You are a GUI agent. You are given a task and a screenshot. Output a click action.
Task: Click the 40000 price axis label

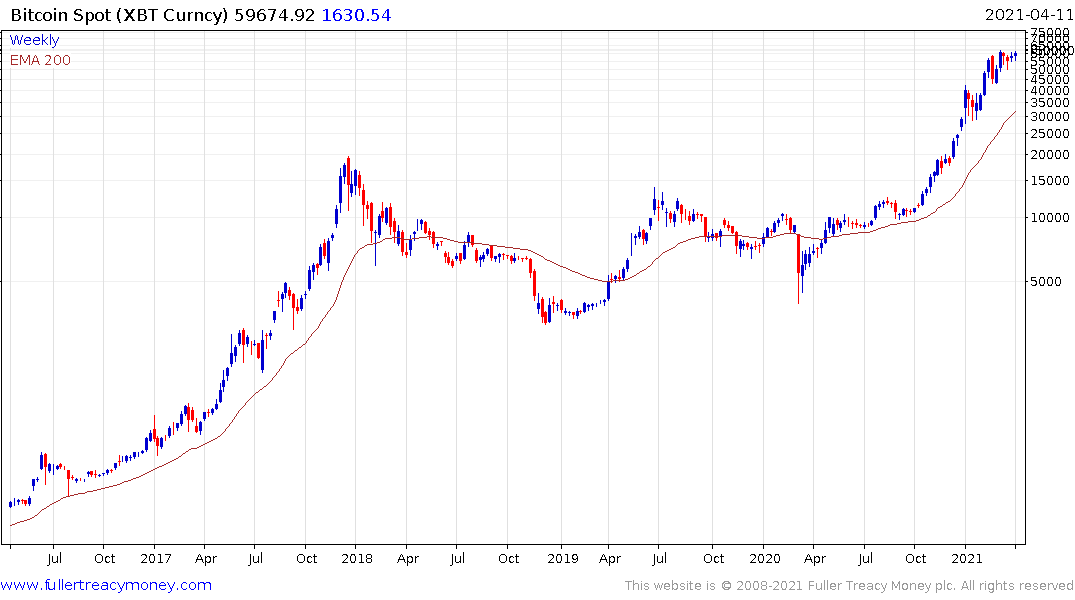pos(1050,91)
